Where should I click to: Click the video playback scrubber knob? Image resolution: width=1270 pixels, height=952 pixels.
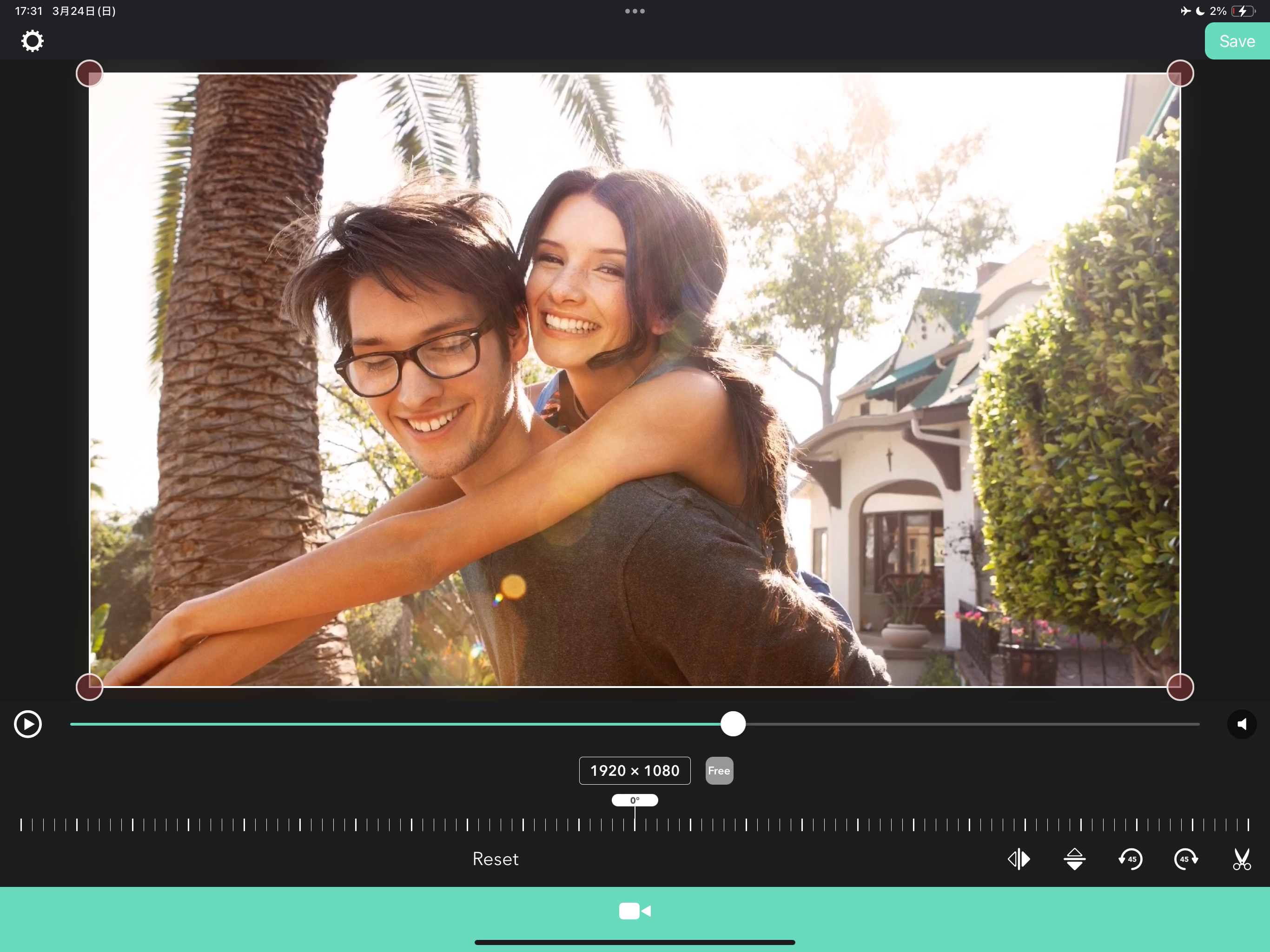pos(733,724)
